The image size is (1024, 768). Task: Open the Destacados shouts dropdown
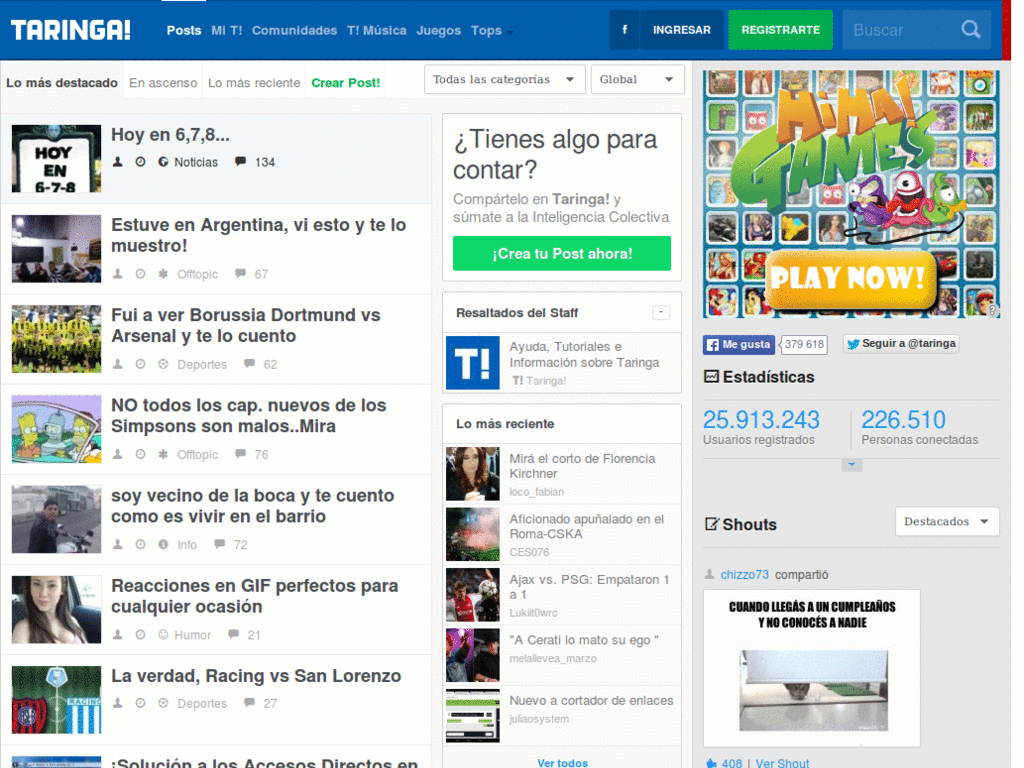click(947, 521)
